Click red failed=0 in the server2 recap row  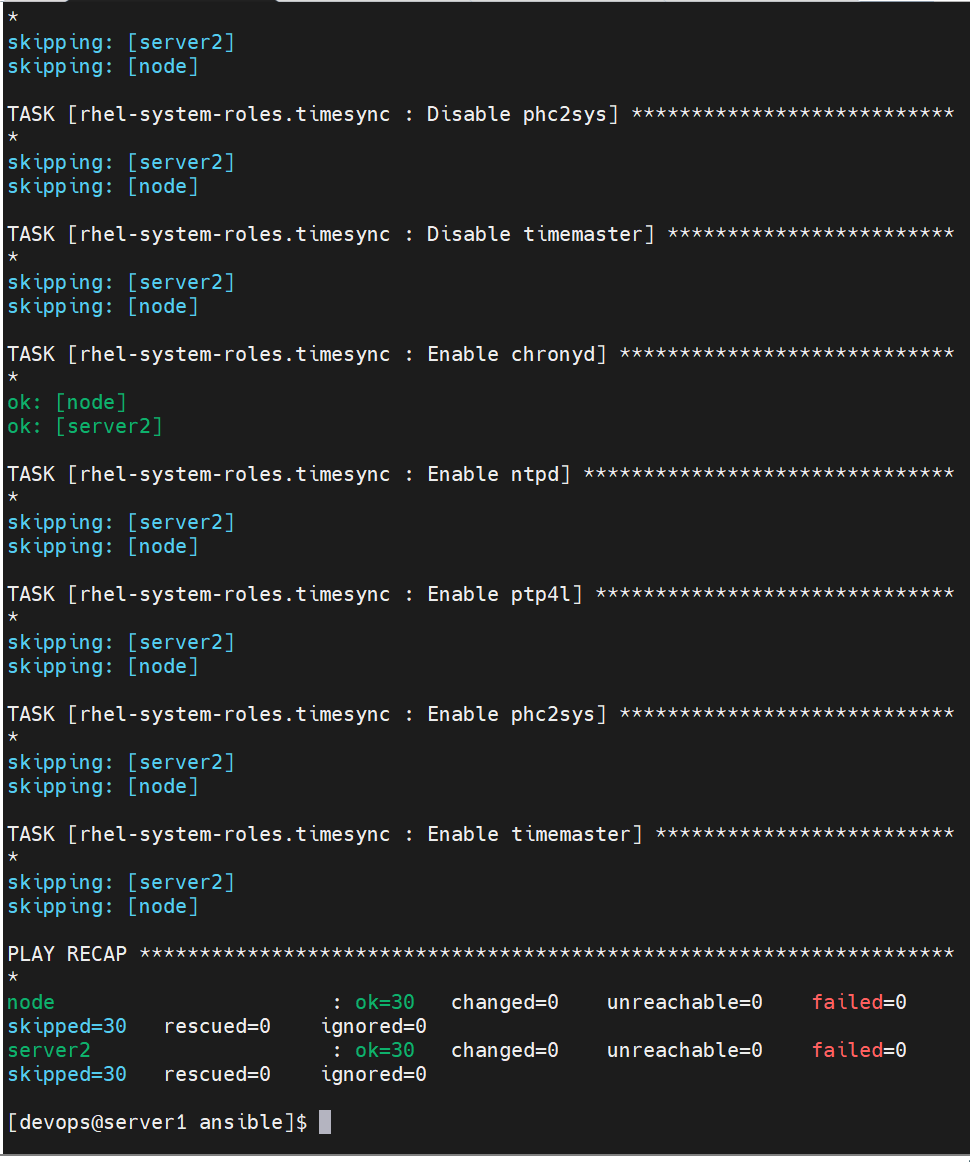click(859, 1050)
